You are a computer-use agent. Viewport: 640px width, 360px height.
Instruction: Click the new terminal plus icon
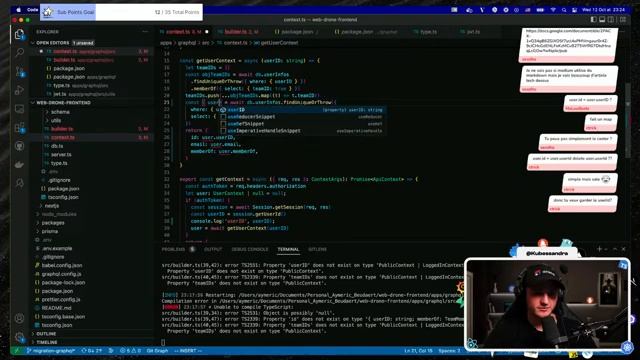[599, 249]
